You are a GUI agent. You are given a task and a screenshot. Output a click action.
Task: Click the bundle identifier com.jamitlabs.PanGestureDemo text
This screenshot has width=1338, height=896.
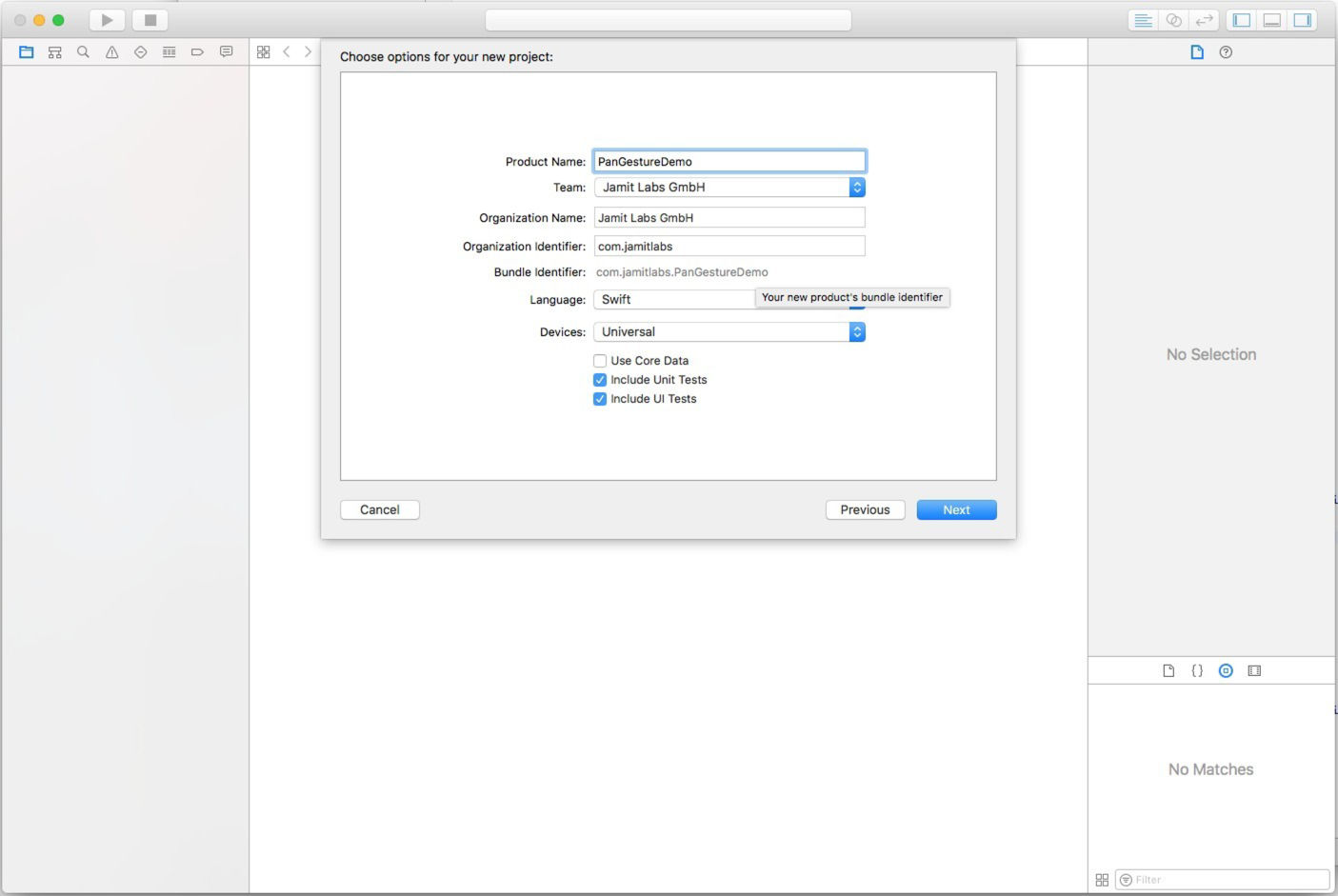click(x=682, y=272)
